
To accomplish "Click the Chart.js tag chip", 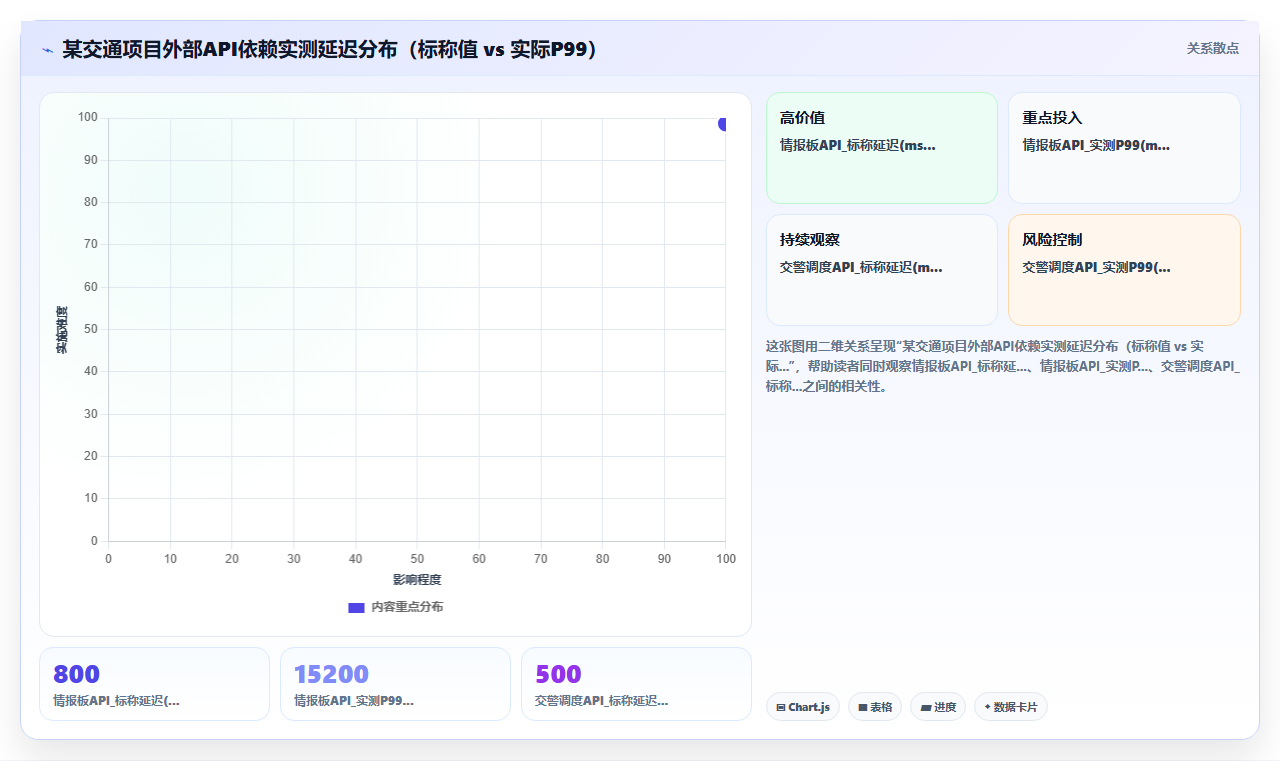I will [802, 707].
